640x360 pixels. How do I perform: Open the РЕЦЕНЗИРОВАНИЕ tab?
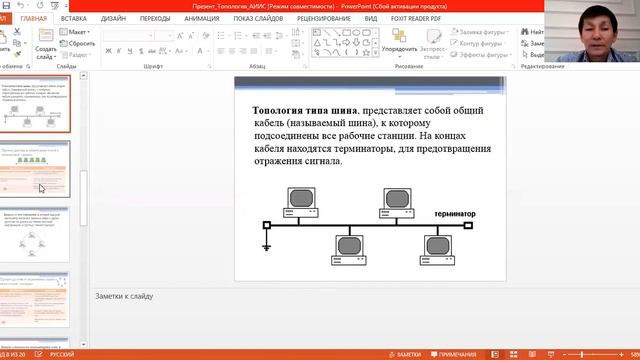click(324, 18)
